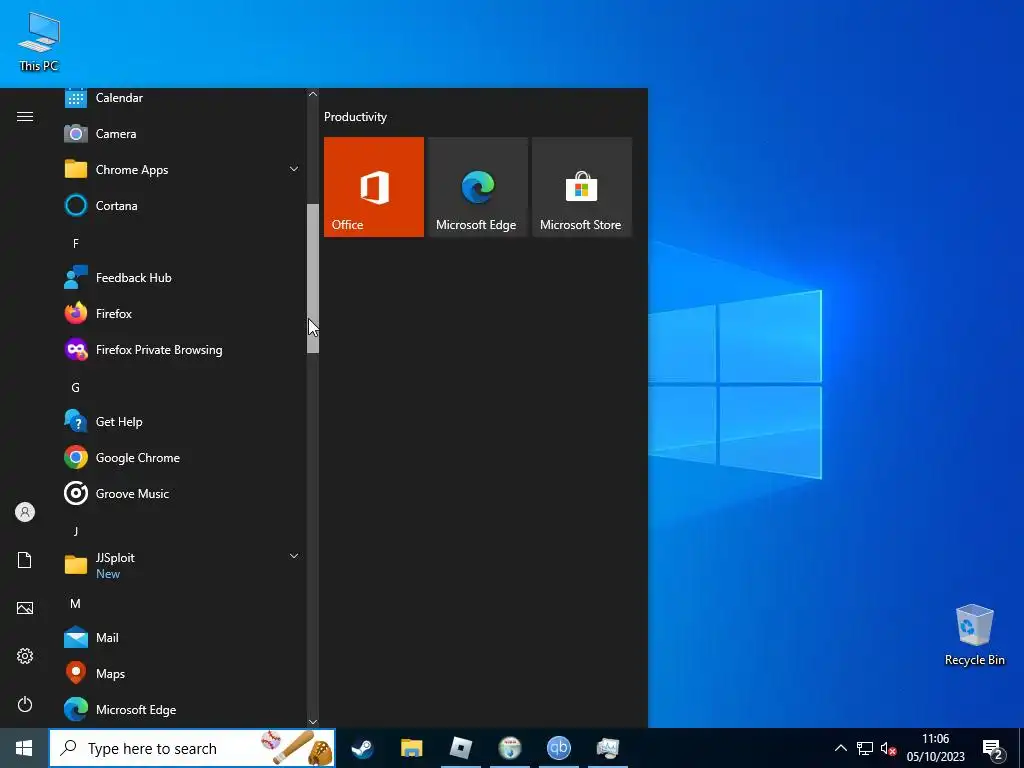Click the Power button icon
Viewport: 1024px width, 768px height.
click(x=25, y=704)
